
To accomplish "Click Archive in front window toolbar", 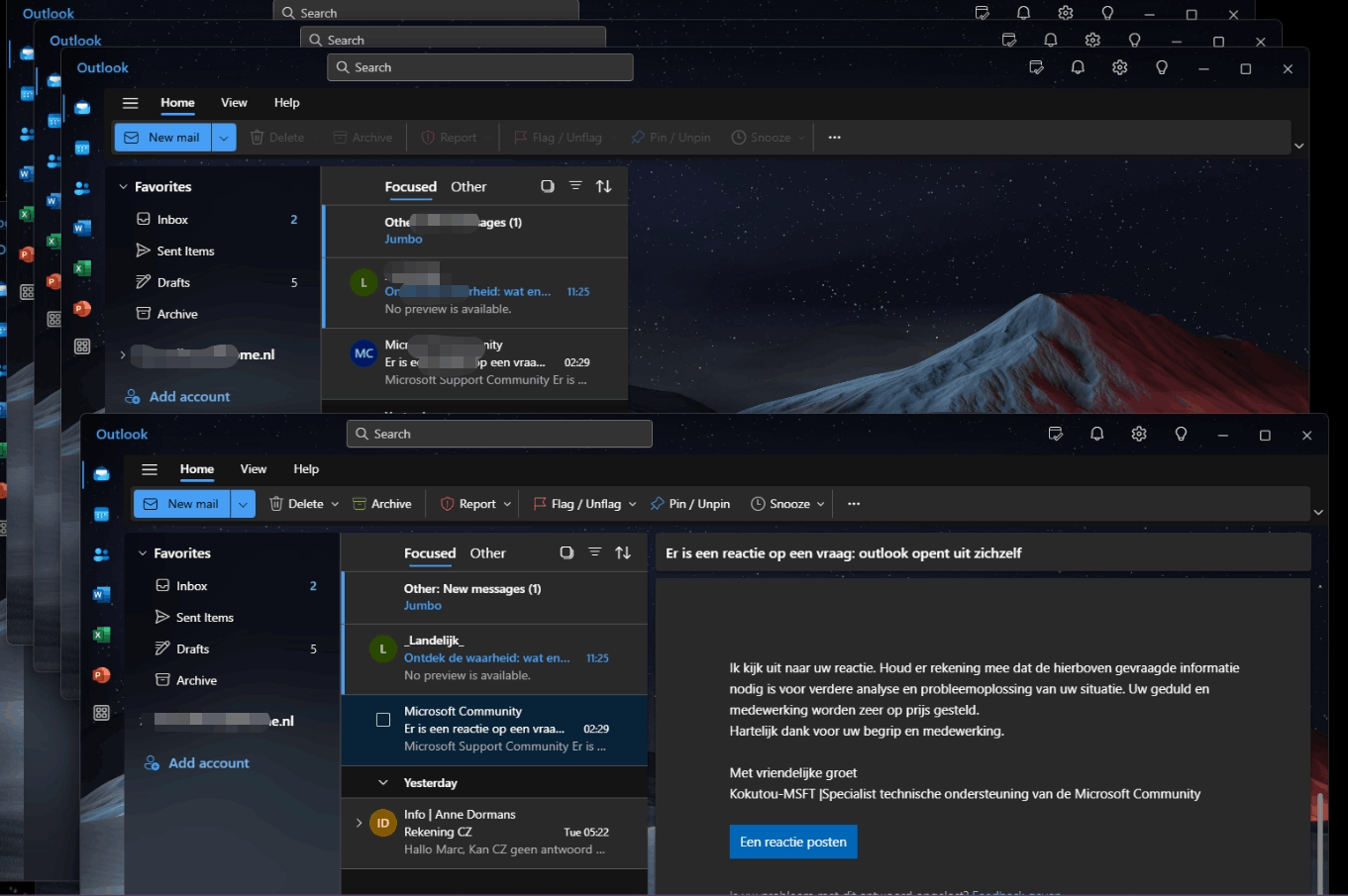I will [x=382, y=504].
